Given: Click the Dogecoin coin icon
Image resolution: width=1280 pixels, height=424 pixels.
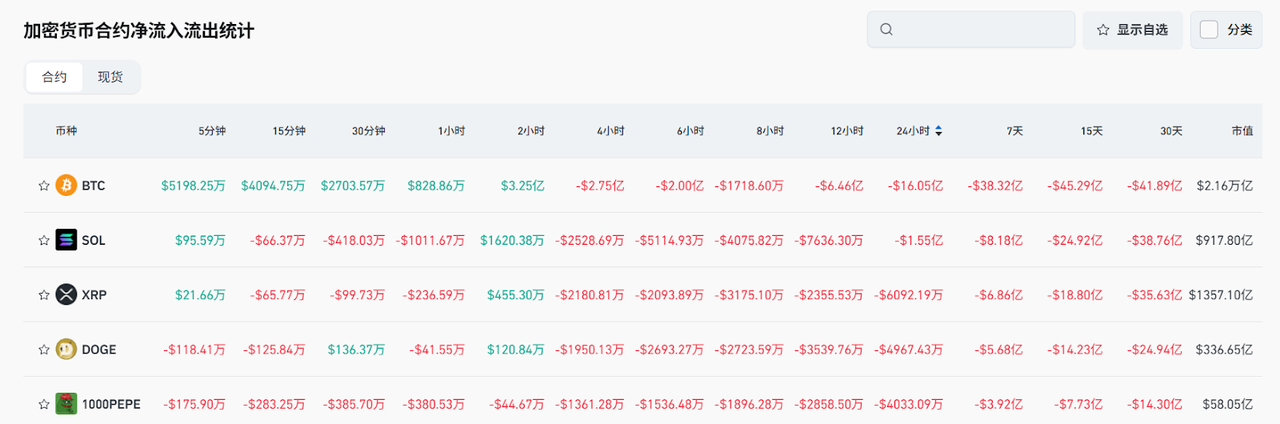Looking at the screenshot, I should (66, 349).
